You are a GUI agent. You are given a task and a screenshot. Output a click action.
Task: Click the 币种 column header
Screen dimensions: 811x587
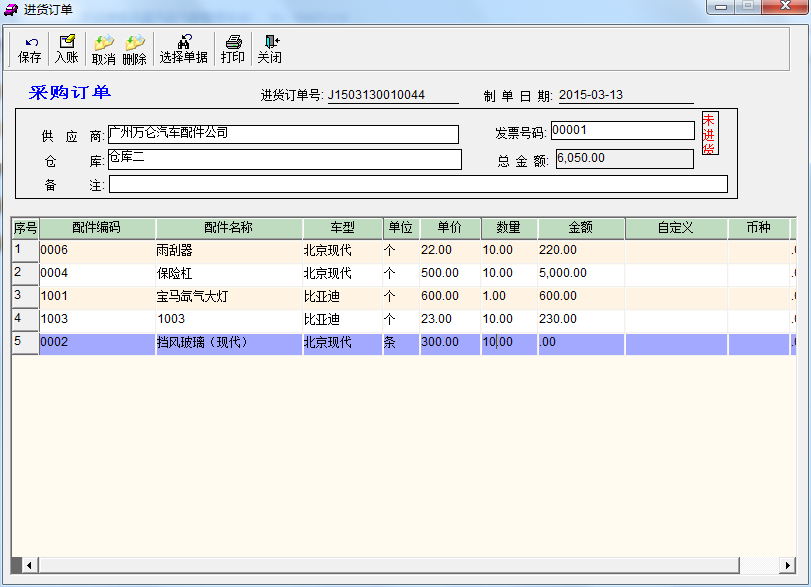coord(759,228)
